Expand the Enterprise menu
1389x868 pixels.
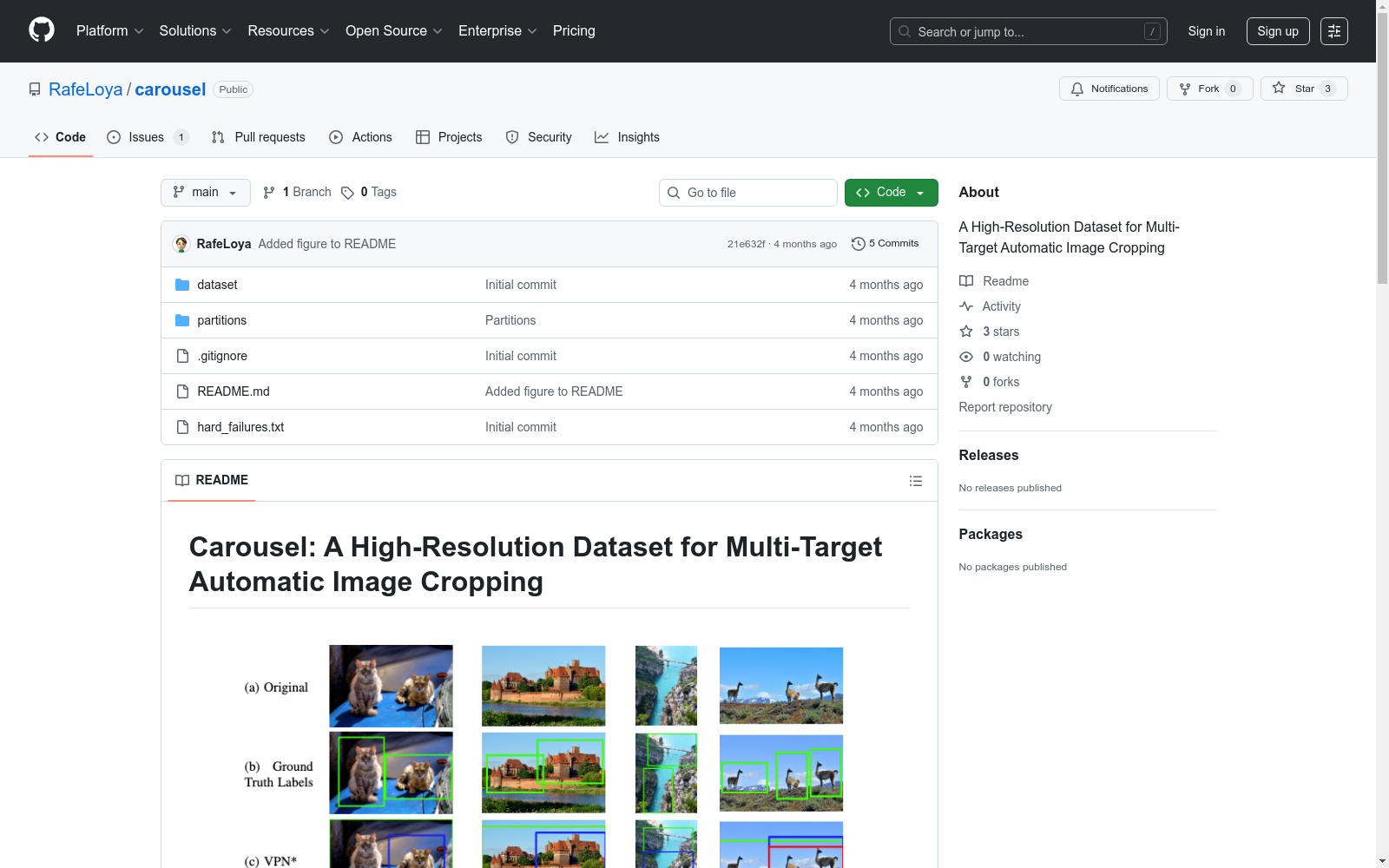(497, 31)
